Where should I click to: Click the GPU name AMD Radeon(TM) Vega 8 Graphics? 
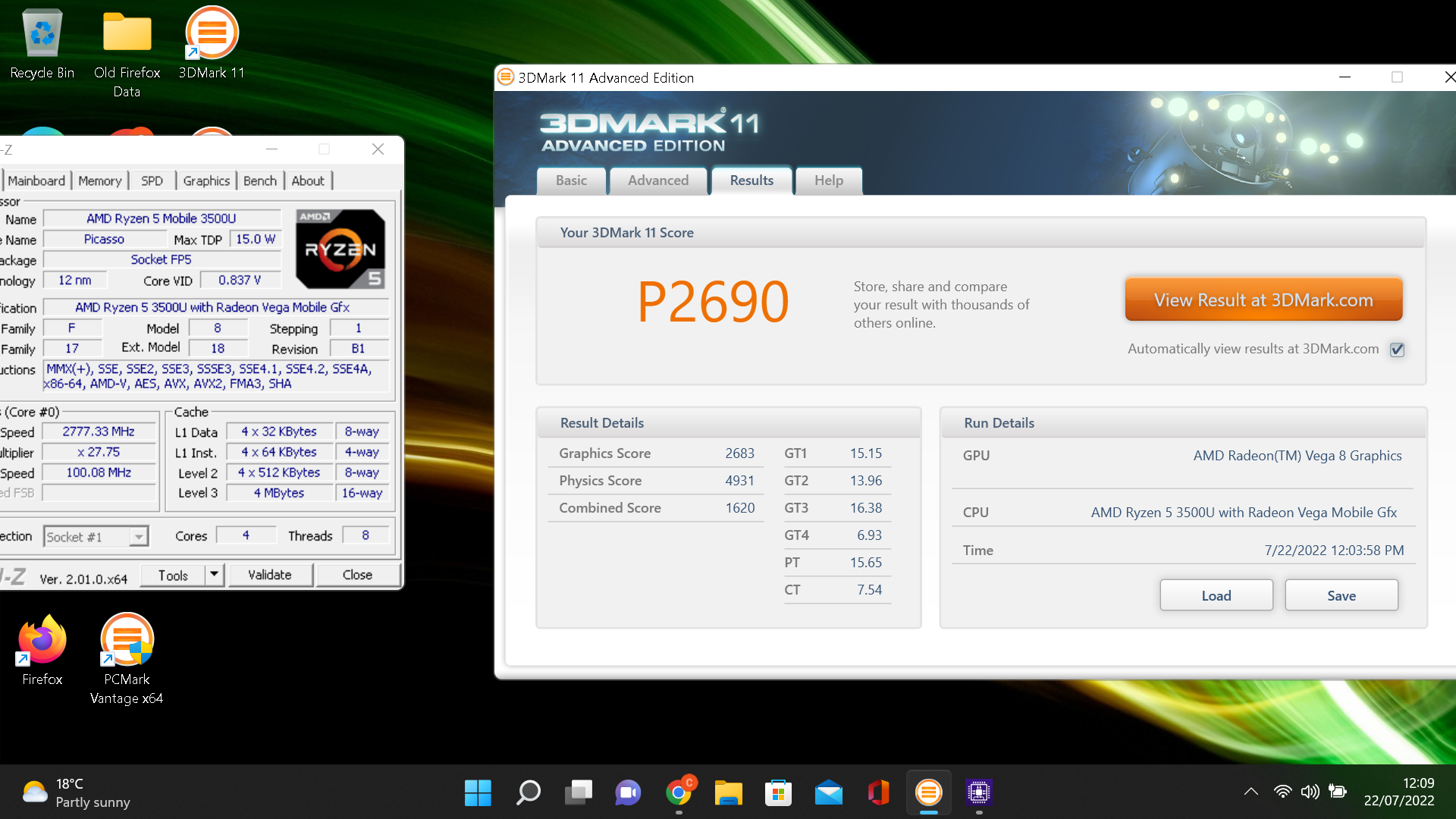1298,456
